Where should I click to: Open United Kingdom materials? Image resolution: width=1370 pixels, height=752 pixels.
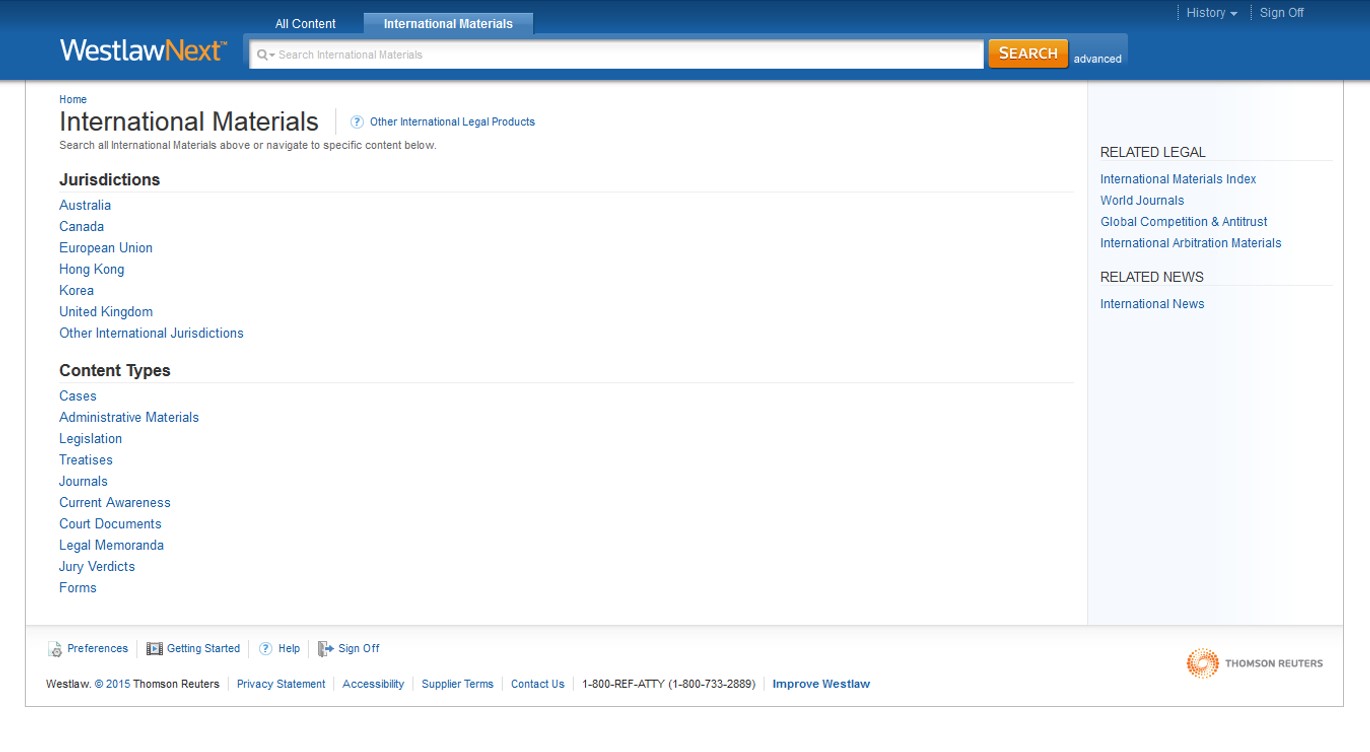click(106, 312)
